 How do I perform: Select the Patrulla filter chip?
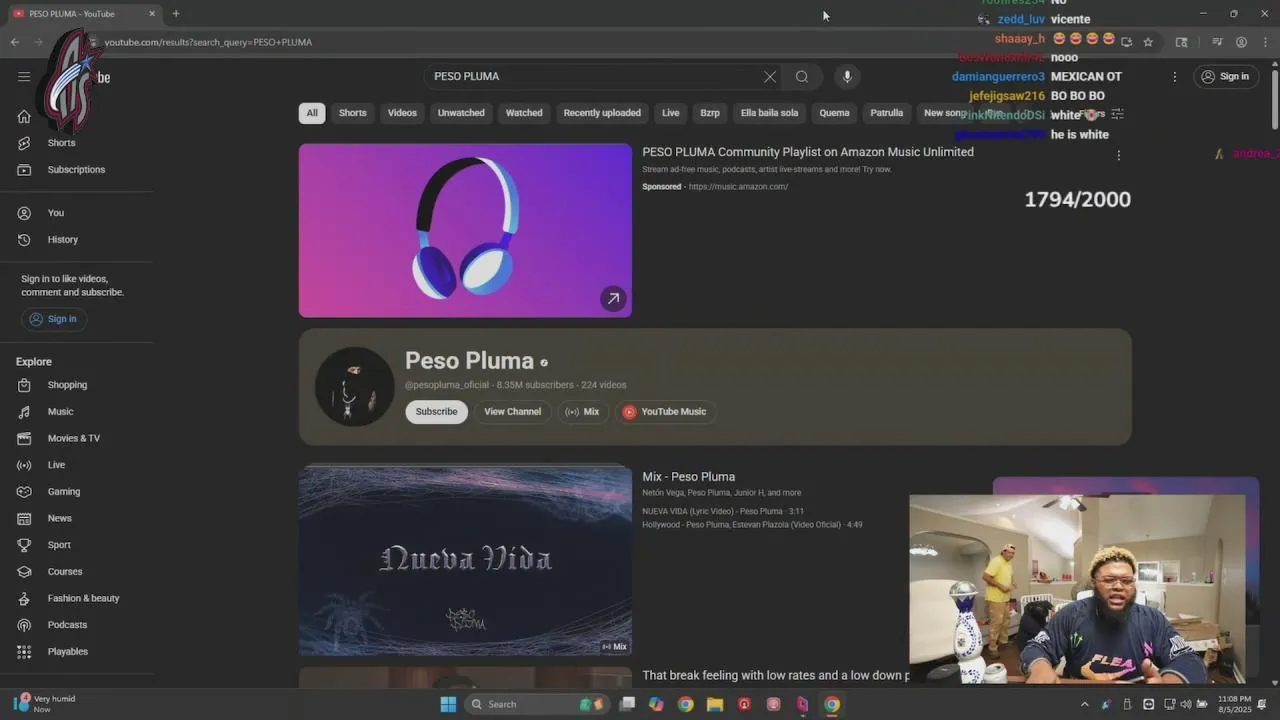(x=886, y=113)
